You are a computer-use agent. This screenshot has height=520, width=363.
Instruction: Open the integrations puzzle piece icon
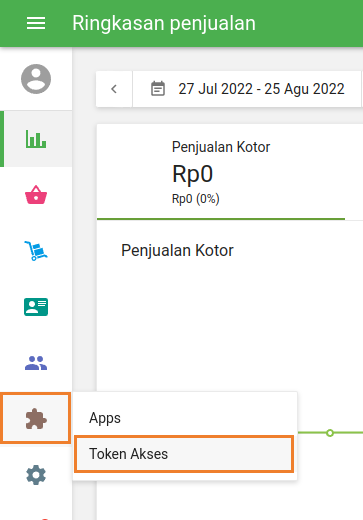point(36,419)
